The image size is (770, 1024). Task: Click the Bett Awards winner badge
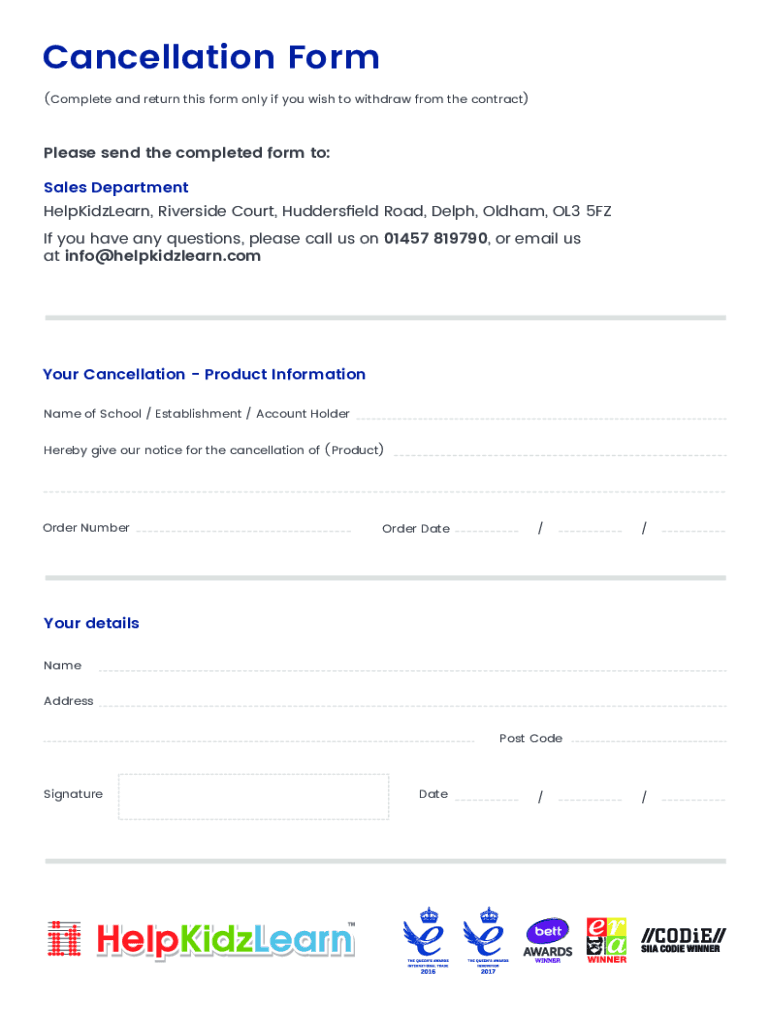548,940
